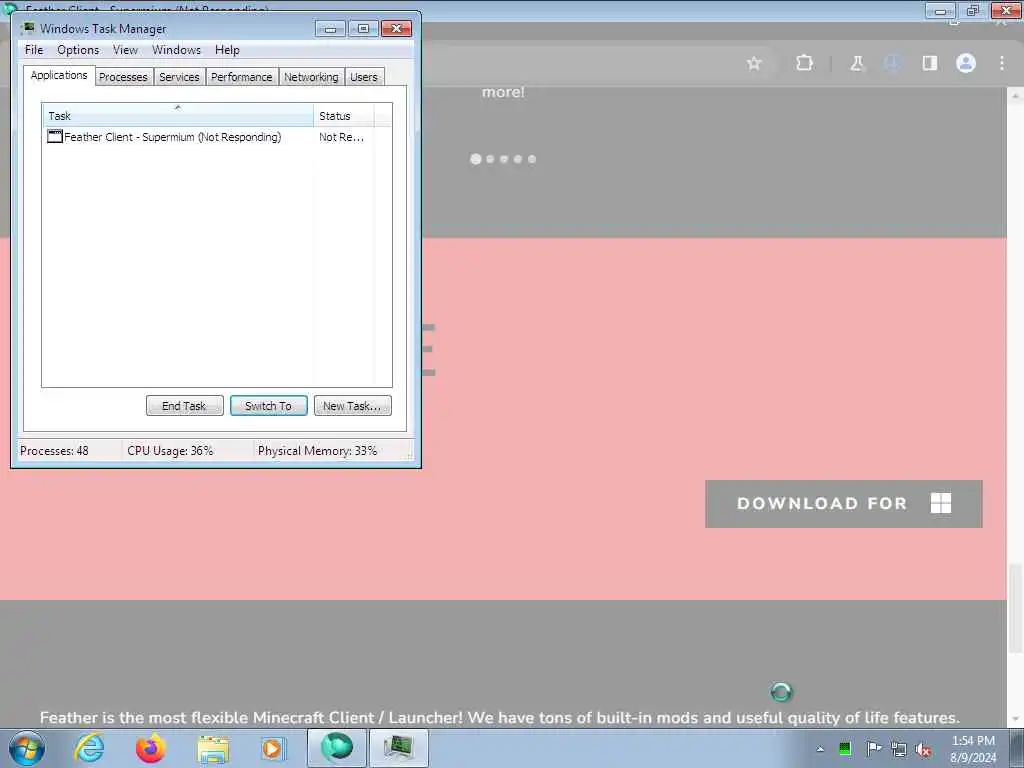The image size is (1024, 768).
Task: Select the Feather Client task icon
Action: (x=55, y=136)
